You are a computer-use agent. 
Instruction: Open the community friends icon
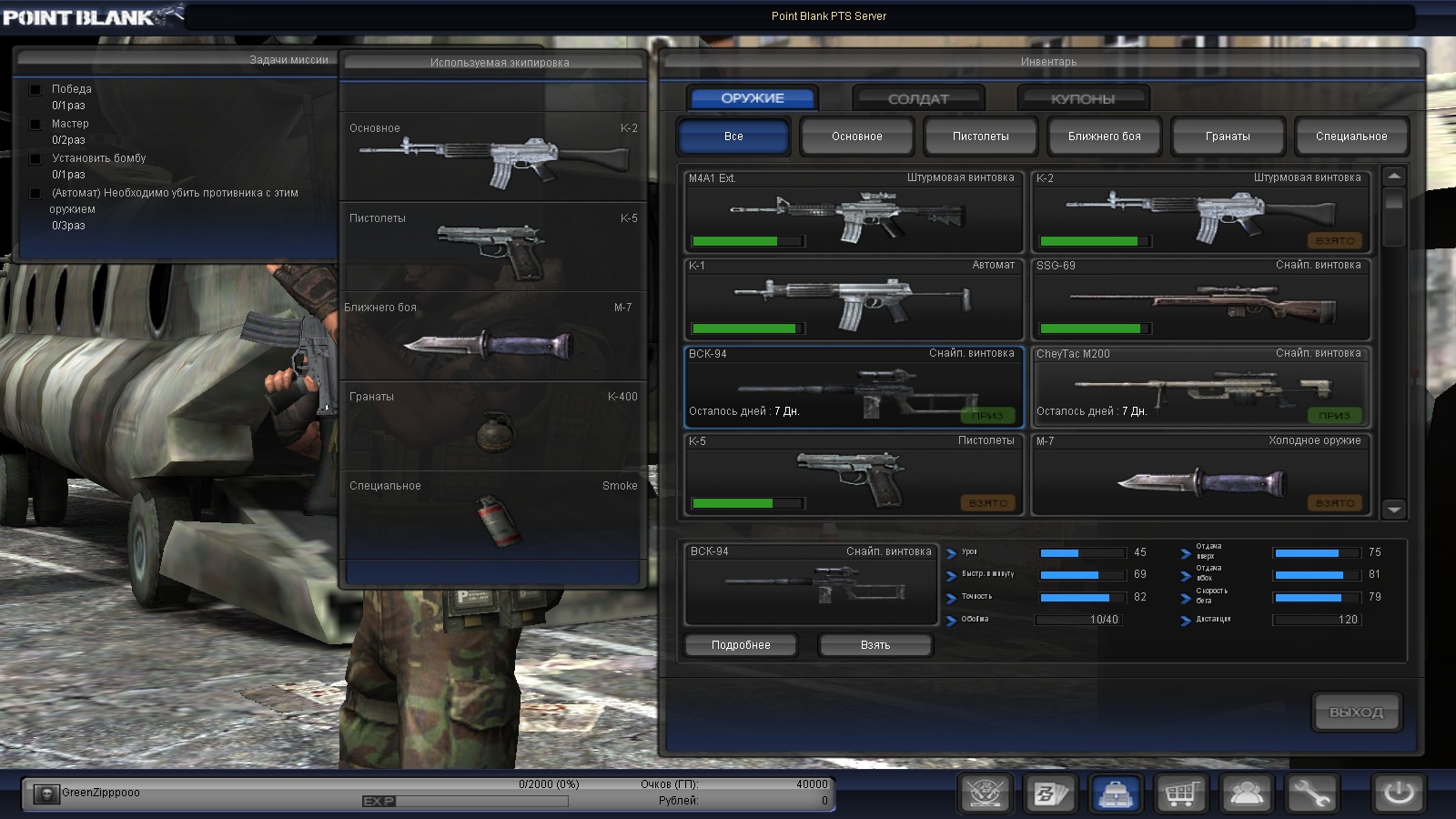click(1246, 794)
